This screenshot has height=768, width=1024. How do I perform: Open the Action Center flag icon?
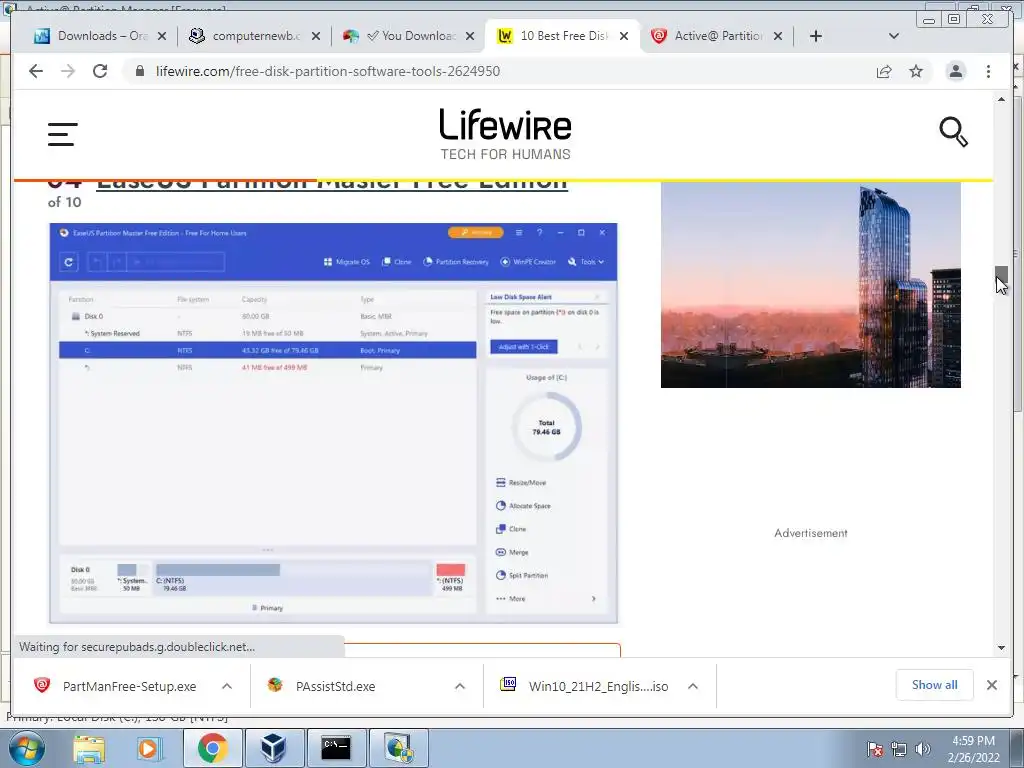875,749
